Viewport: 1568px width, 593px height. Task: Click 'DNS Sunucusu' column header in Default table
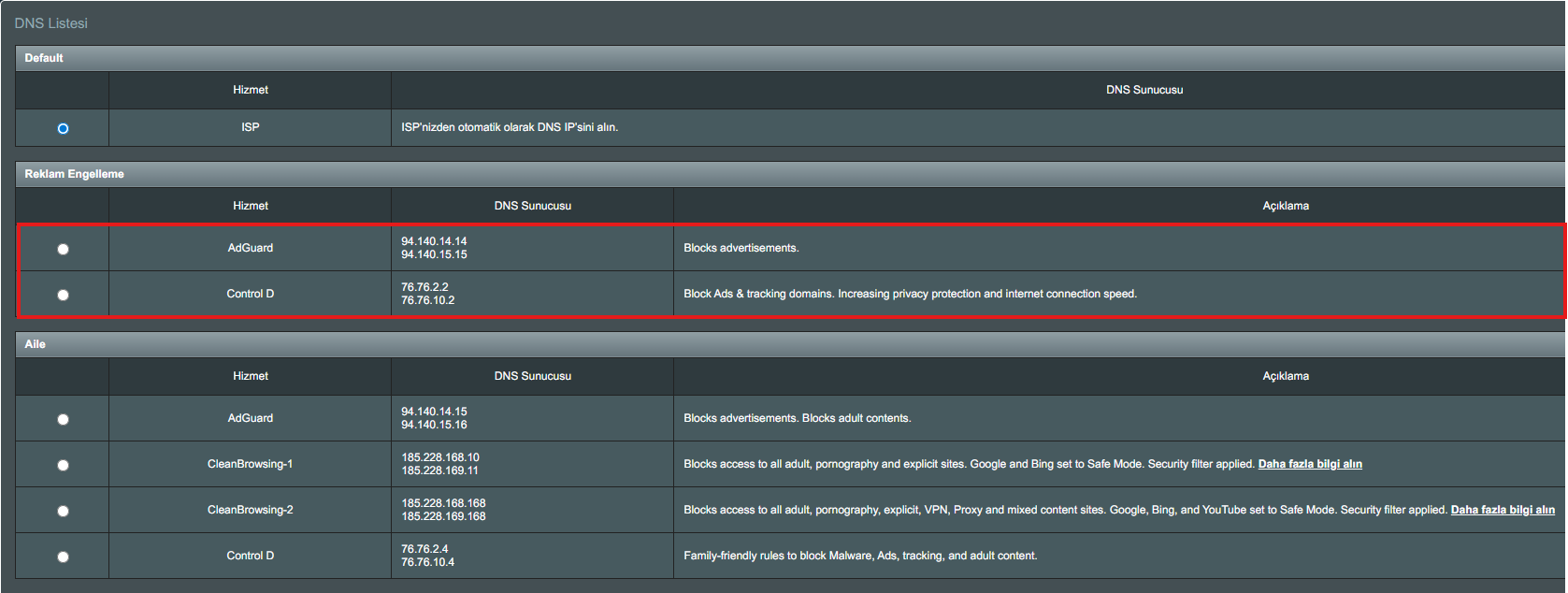pos(1144,90)
